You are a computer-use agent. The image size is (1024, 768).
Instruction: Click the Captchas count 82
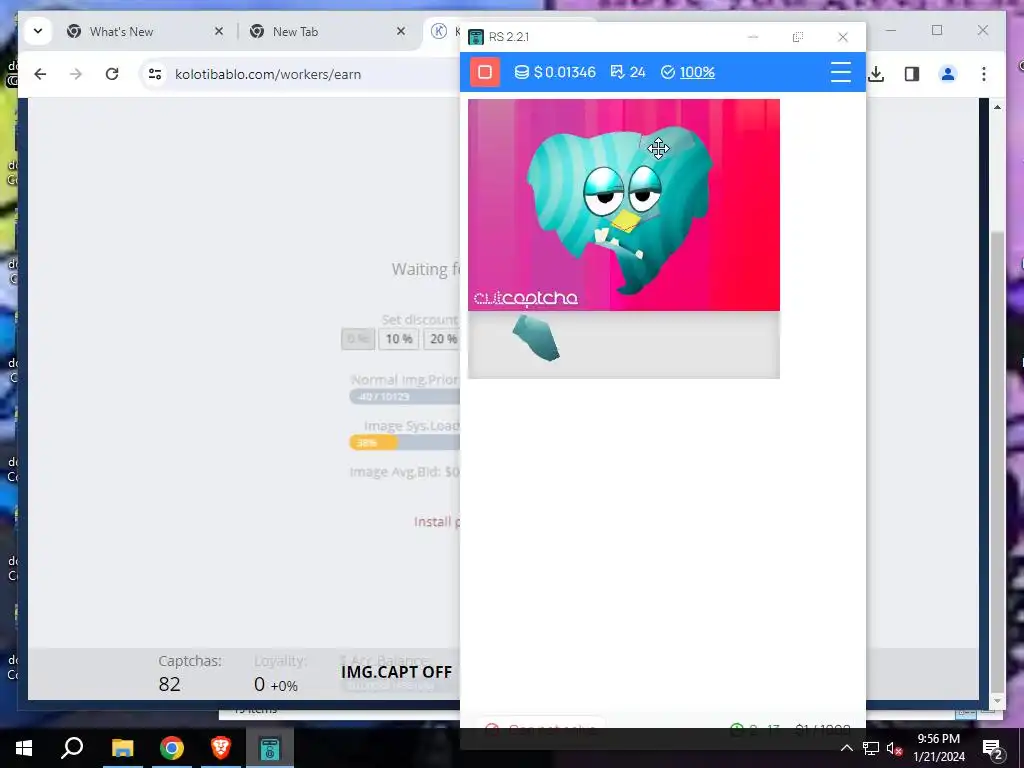pos(169,684)
